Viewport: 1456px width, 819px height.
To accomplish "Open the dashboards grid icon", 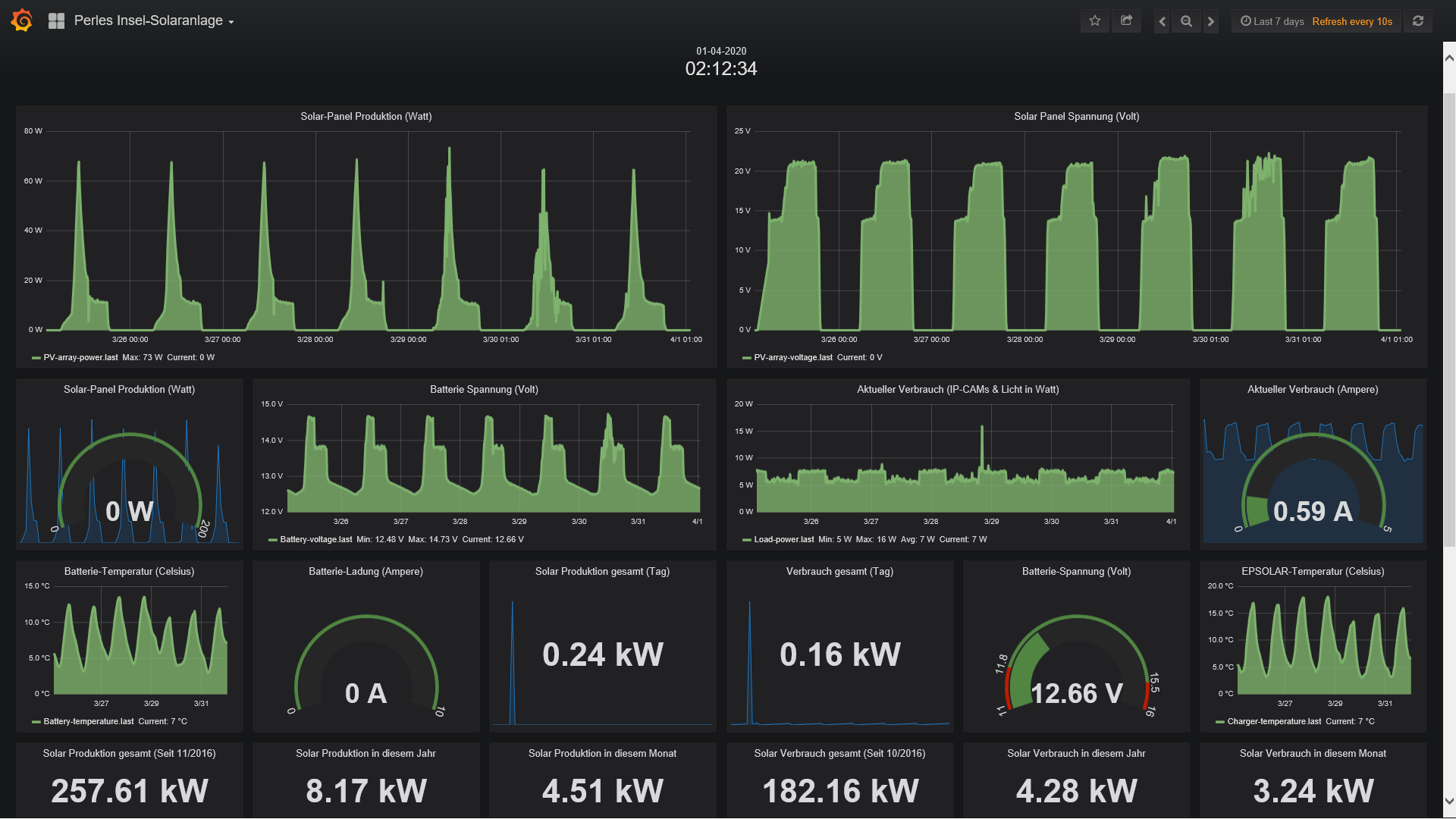I will [x=56, y=21].
